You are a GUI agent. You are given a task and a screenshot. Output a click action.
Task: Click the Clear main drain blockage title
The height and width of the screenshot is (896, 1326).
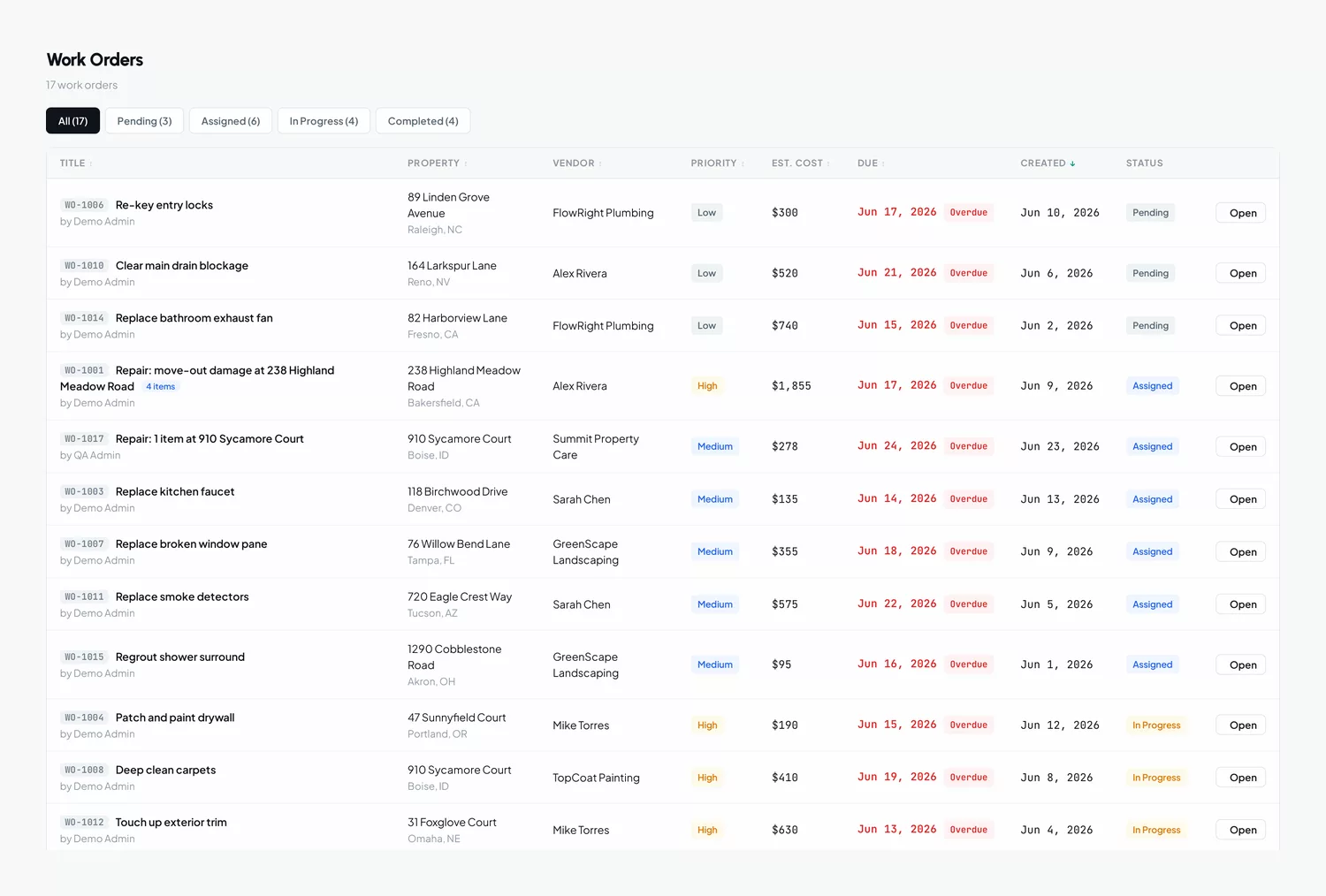pos(182,265)
